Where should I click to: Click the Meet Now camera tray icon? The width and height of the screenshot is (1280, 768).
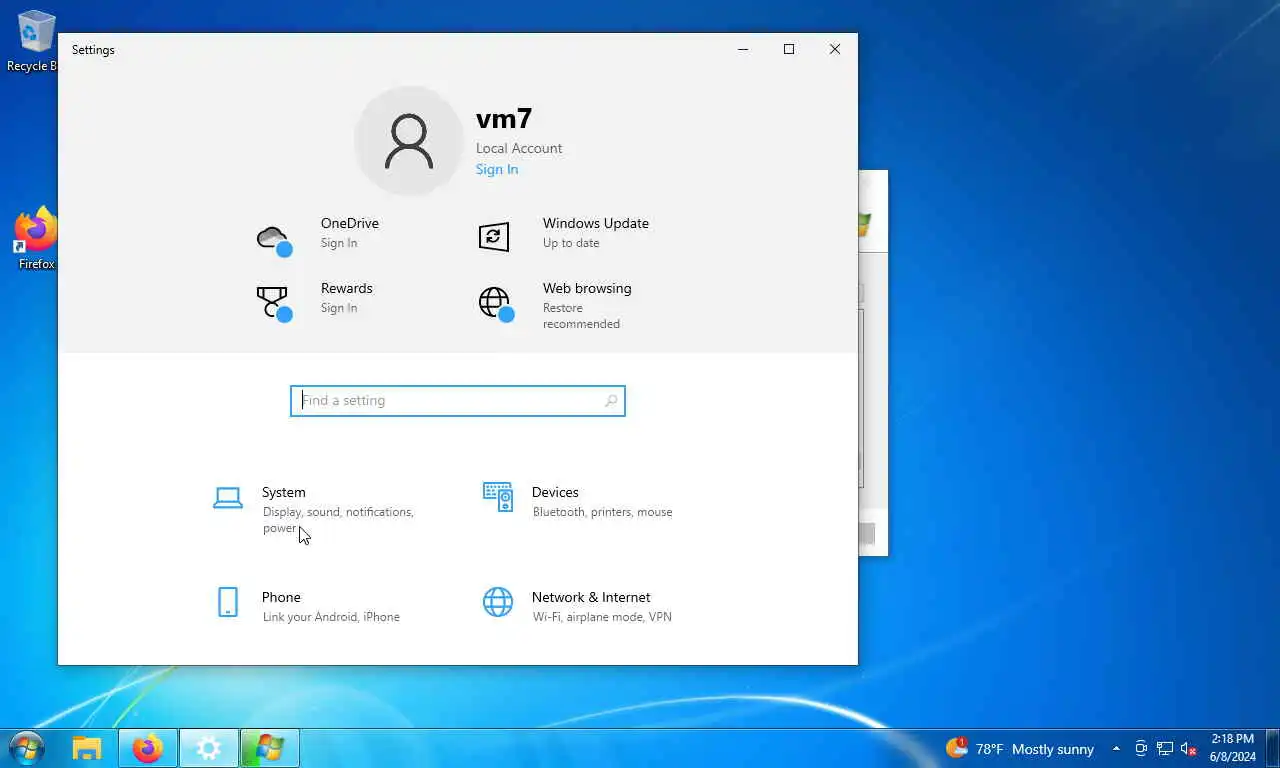[1141, 749]
